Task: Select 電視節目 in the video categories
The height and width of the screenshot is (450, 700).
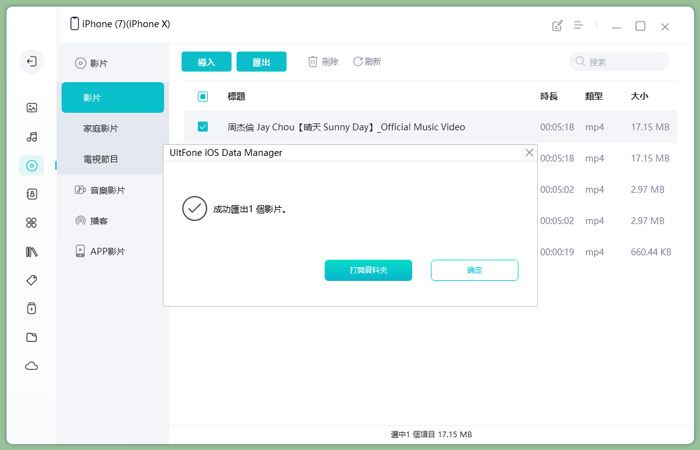Action: 101,159
